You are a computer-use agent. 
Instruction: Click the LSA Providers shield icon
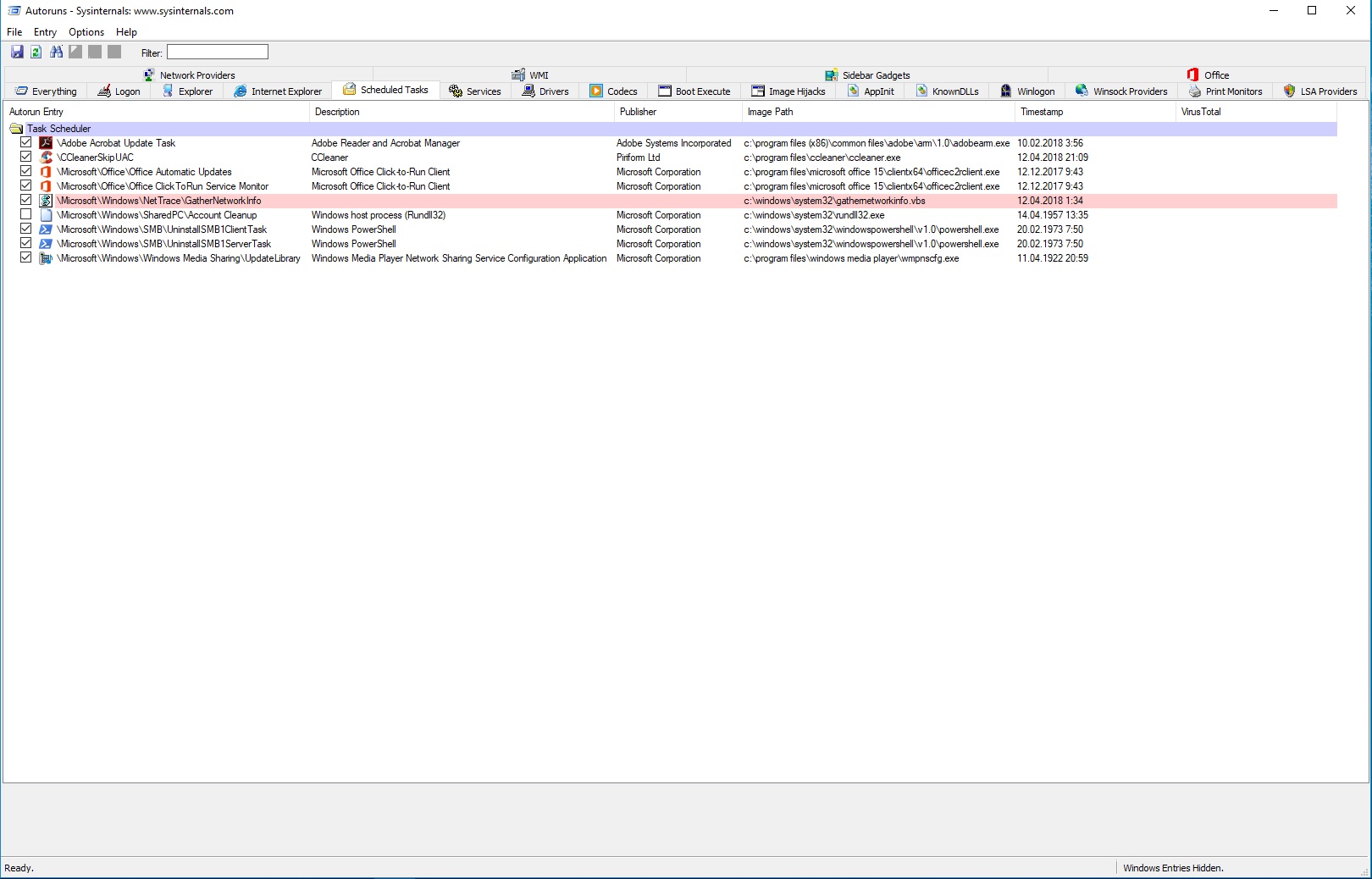(1289, 91)
